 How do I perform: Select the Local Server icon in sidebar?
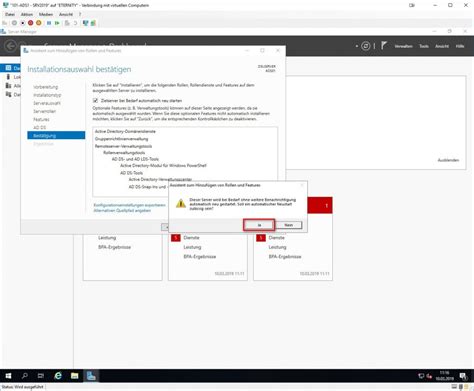pos(8,77)
